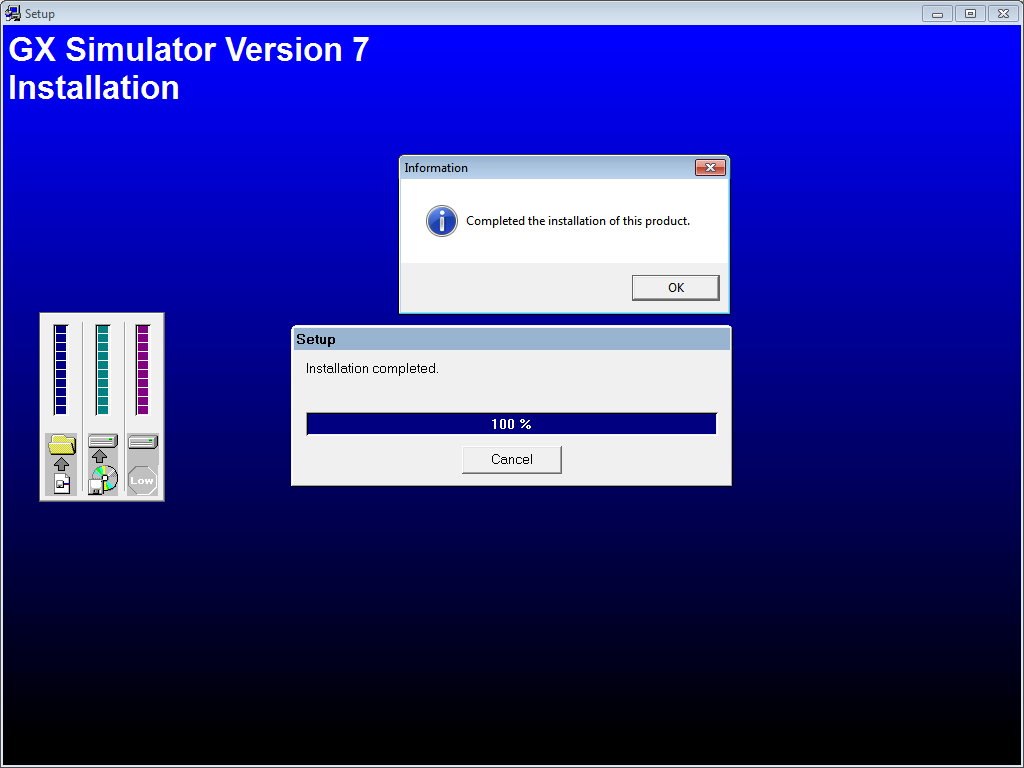
Task: Click the purple vertical progress gauge
Action: (x=142, y=370)
